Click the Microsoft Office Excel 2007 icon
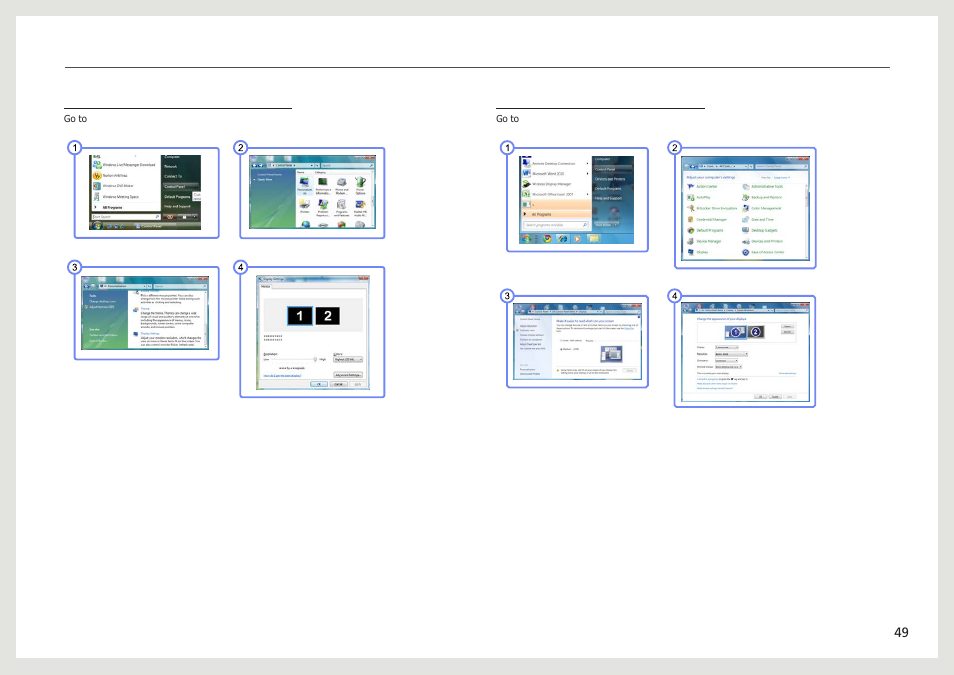Screen dimensions: 954x675 [x=526, y=194]
